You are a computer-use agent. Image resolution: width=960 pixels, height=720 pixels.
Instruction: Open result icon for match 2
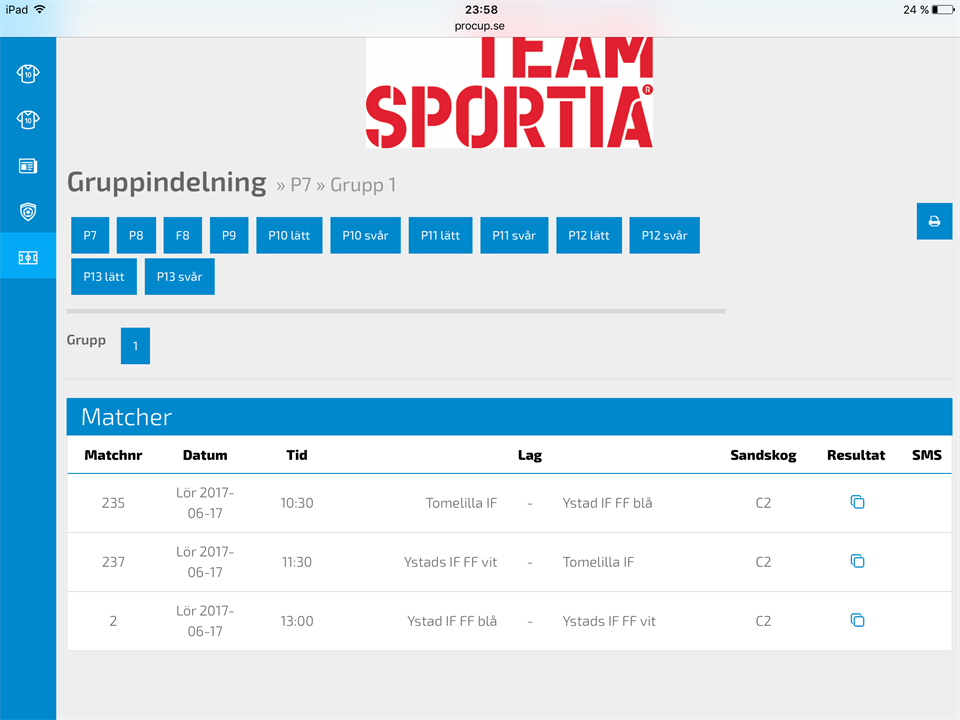point(857,620)
